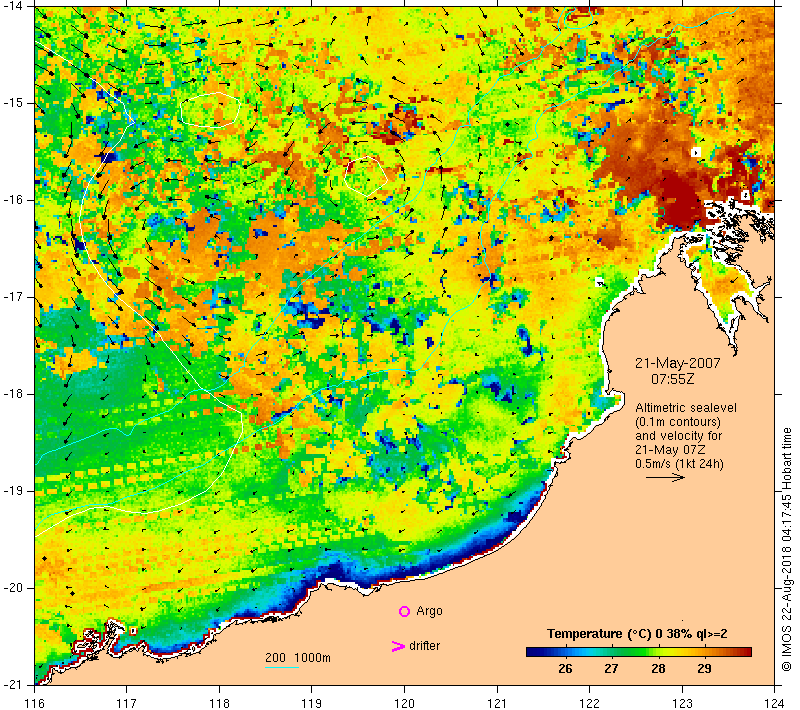Click the '21-May 07Z' caption line

670,450
